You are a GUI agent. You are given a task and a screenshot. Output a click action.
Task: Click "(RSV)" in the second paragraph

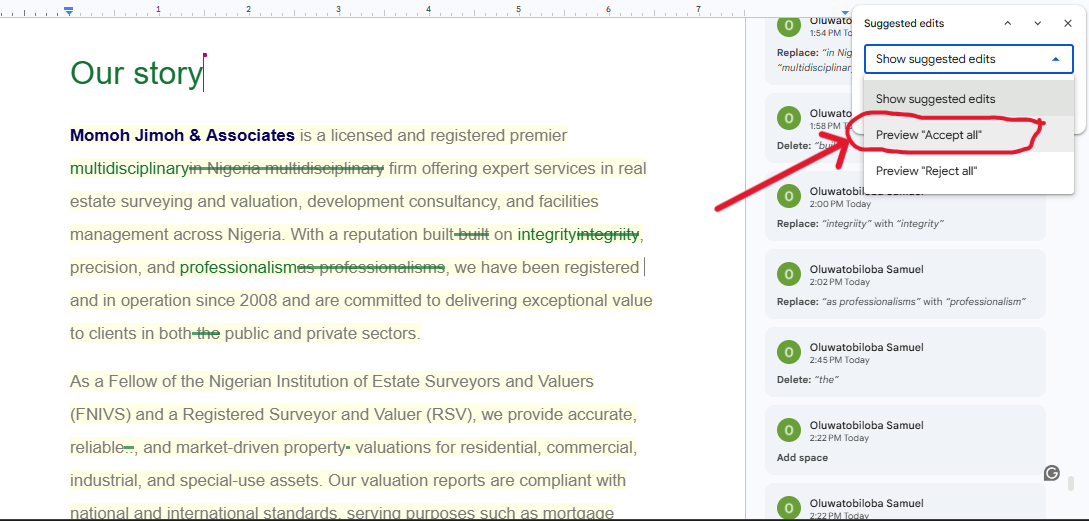tap(449, 415)
